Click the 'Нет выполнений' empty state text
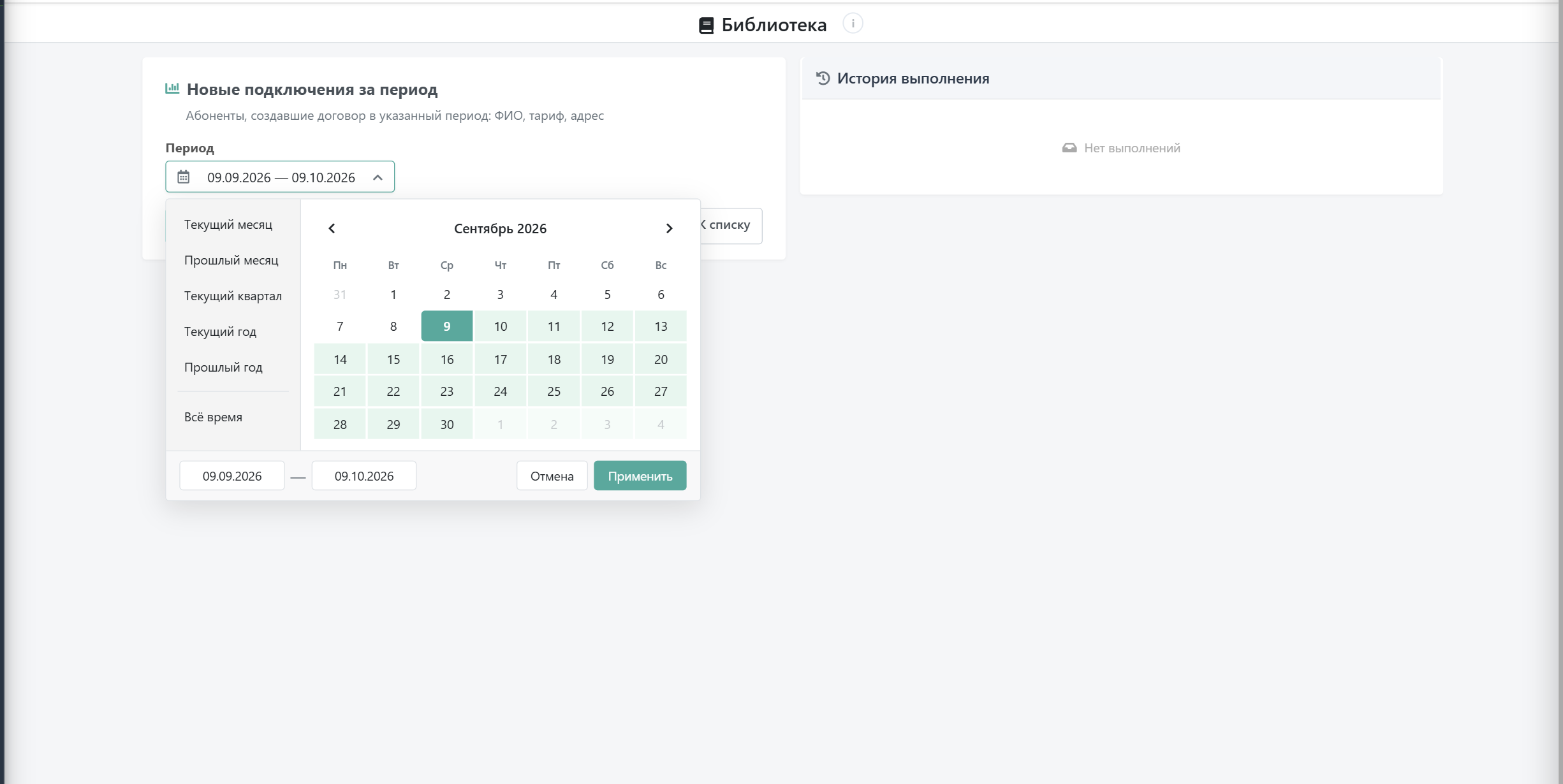This screenshot has height=784, width=1563. click(x=1132, y=148)
